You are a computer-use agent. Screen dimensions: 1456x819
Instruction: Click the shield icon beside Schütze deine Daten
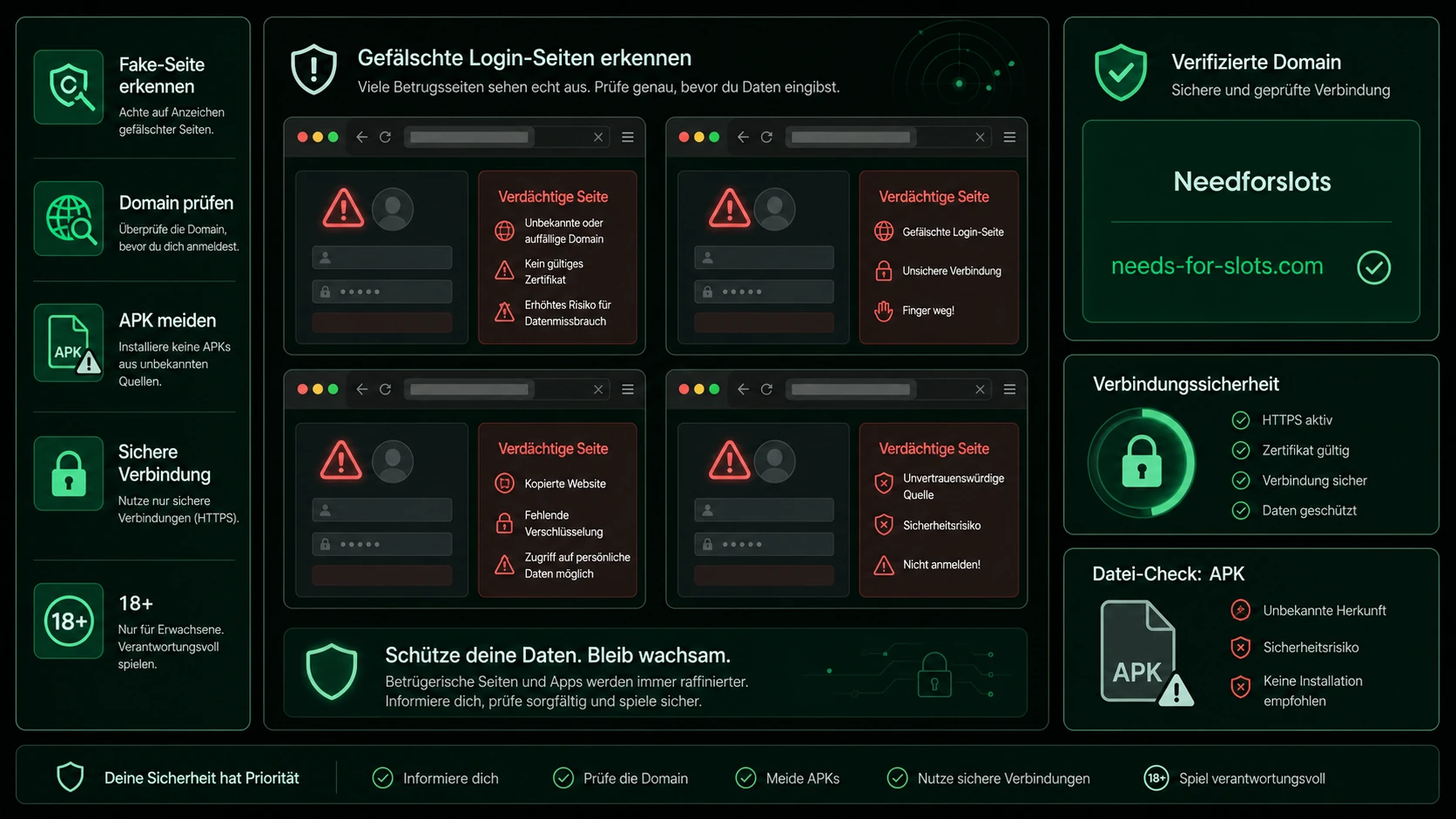(332, 671)
